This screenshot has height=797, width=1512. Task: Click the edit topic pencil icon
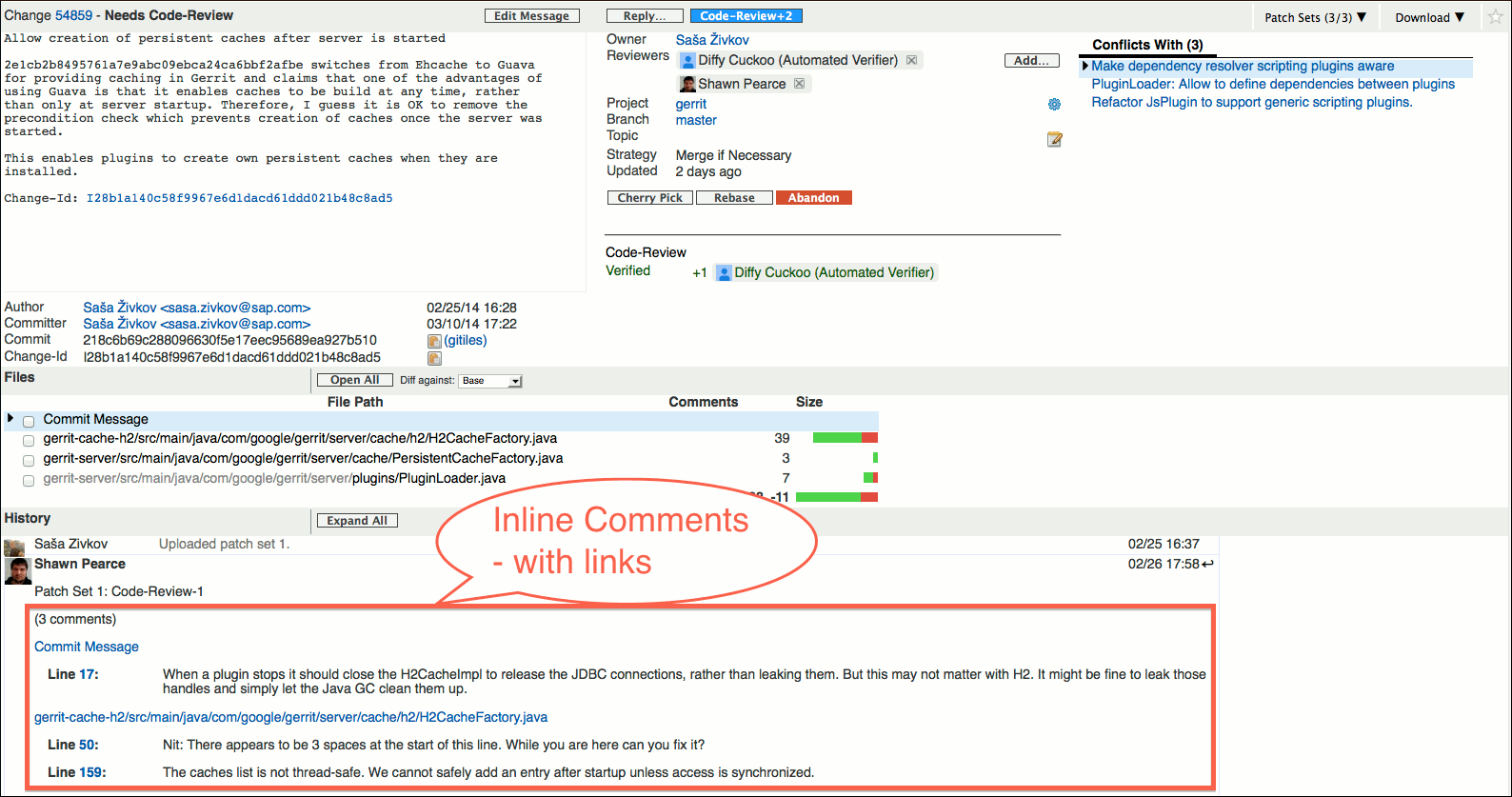(x=1054, y=140)
